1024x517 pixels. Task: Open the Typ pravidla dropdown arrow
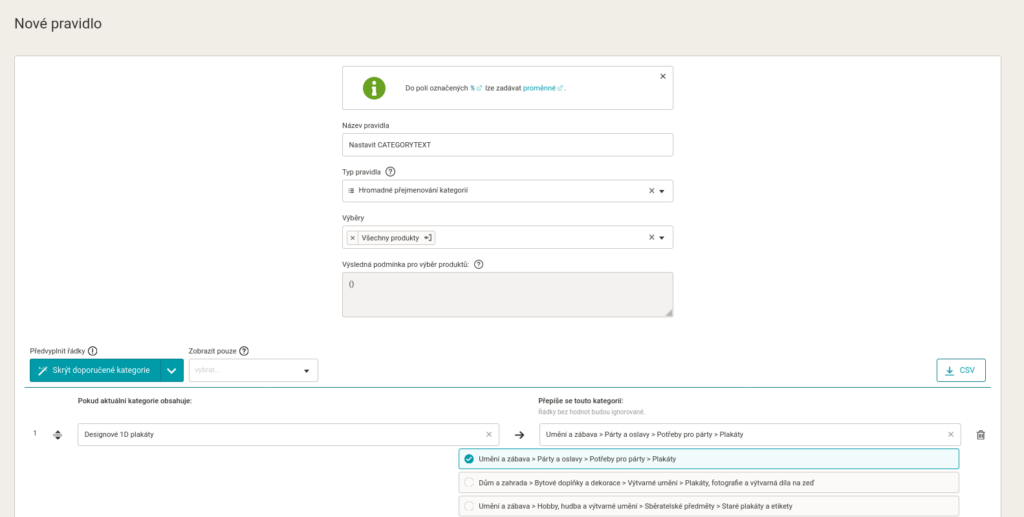click(662, 191)
